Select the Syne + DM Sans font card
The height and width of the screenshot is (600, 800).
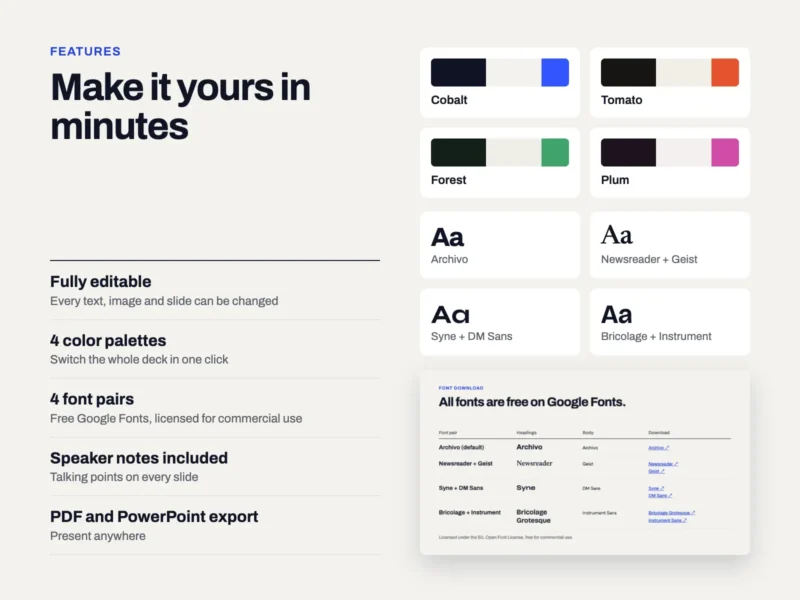click(x=500, y=322)
